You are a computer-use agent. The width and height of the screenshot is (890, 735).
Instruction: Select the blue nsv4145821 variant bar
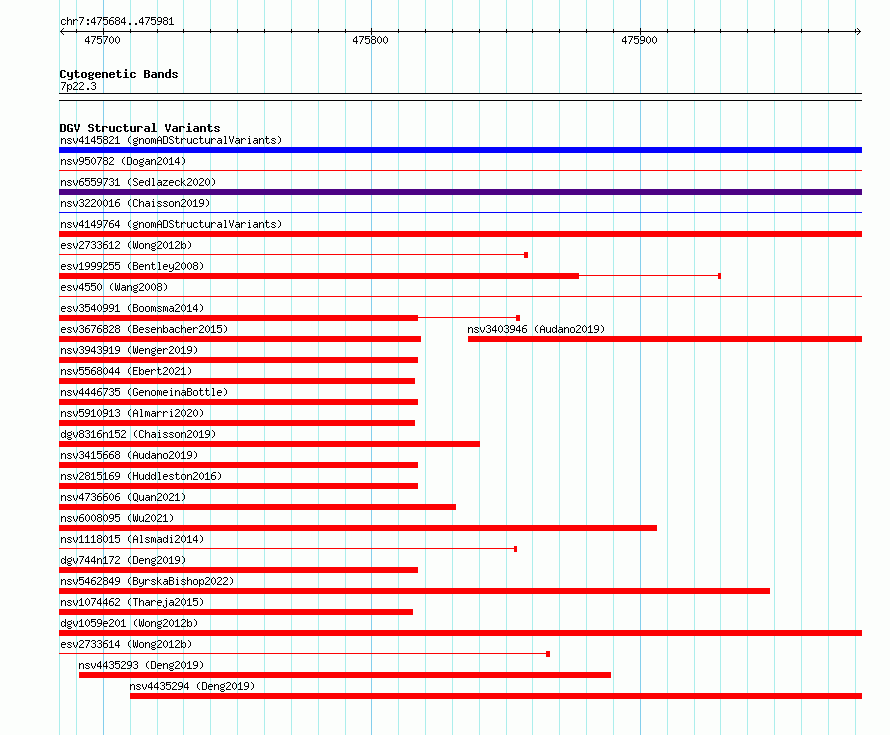coord(460,150)
